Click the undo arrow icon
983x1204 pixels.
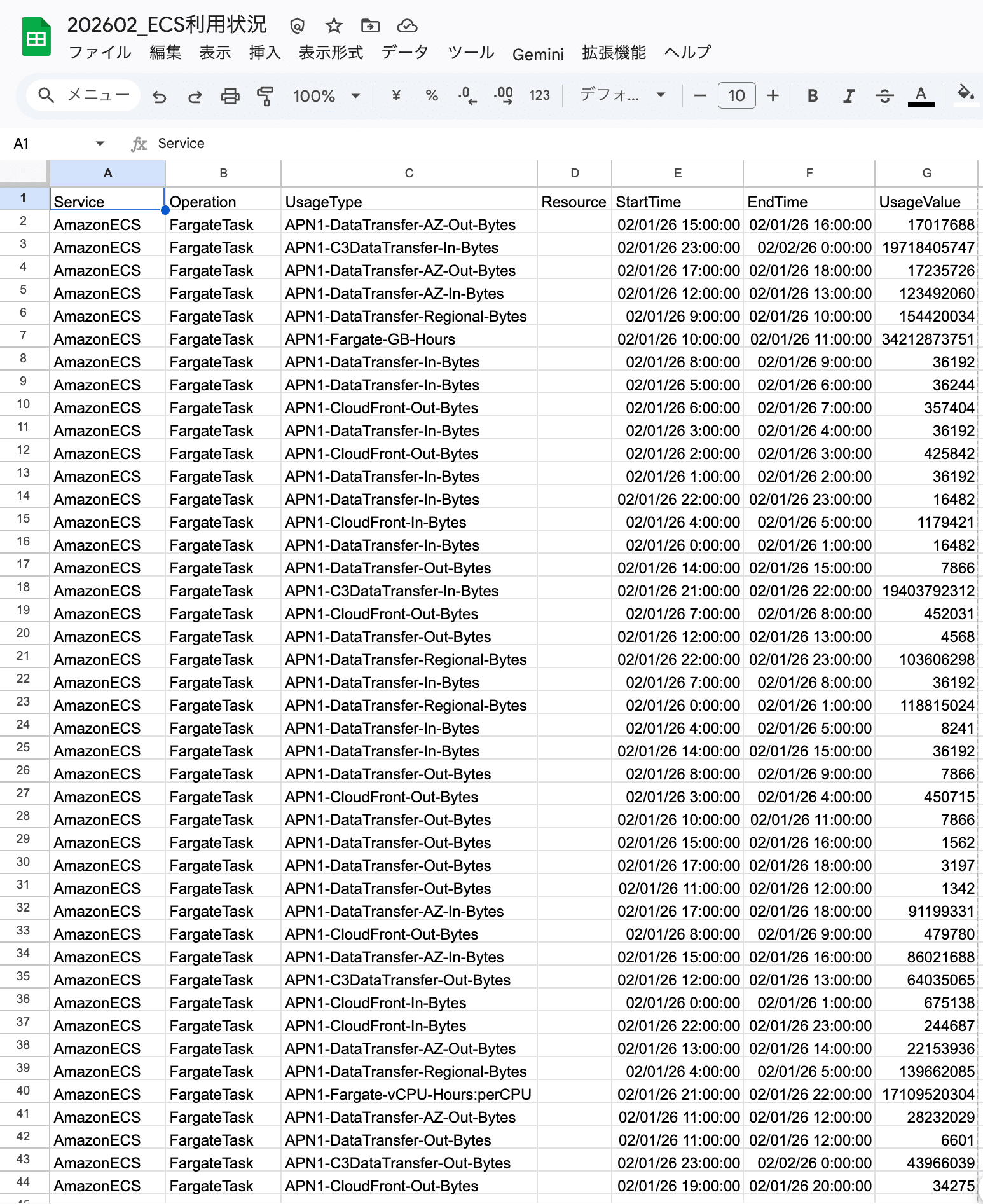160,96
